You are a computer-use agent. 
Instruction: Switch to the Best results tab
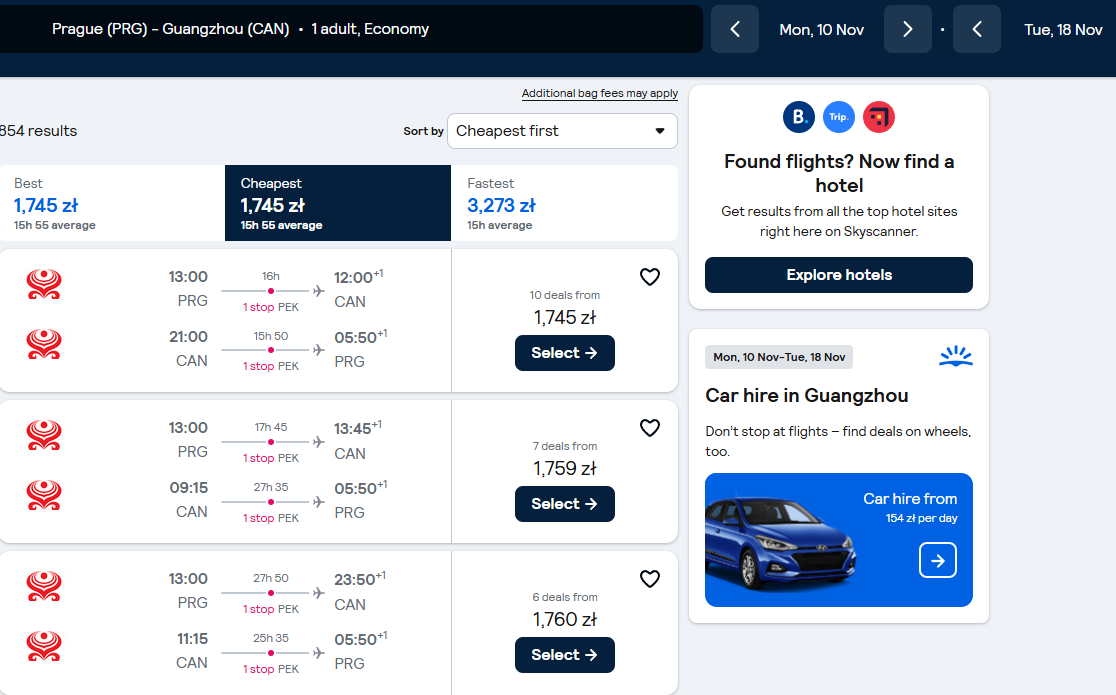click(112, 203)
